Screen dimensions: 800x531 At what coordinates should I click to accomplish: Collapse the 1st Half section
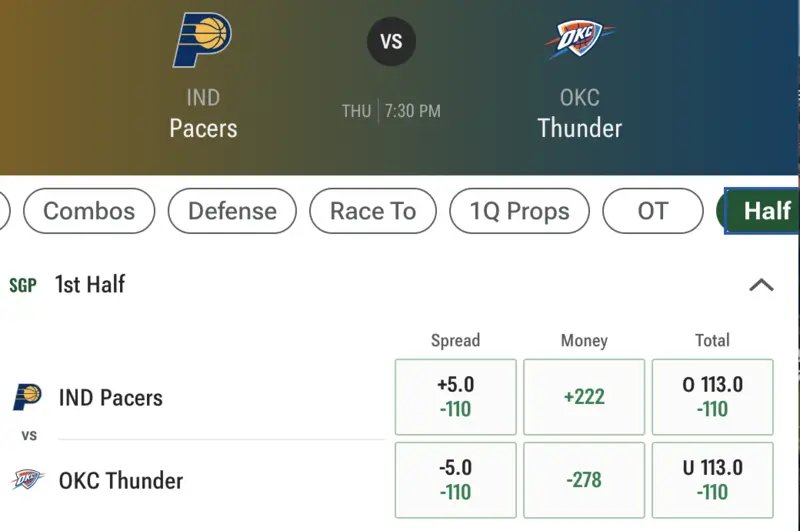[x=761, y=285]
